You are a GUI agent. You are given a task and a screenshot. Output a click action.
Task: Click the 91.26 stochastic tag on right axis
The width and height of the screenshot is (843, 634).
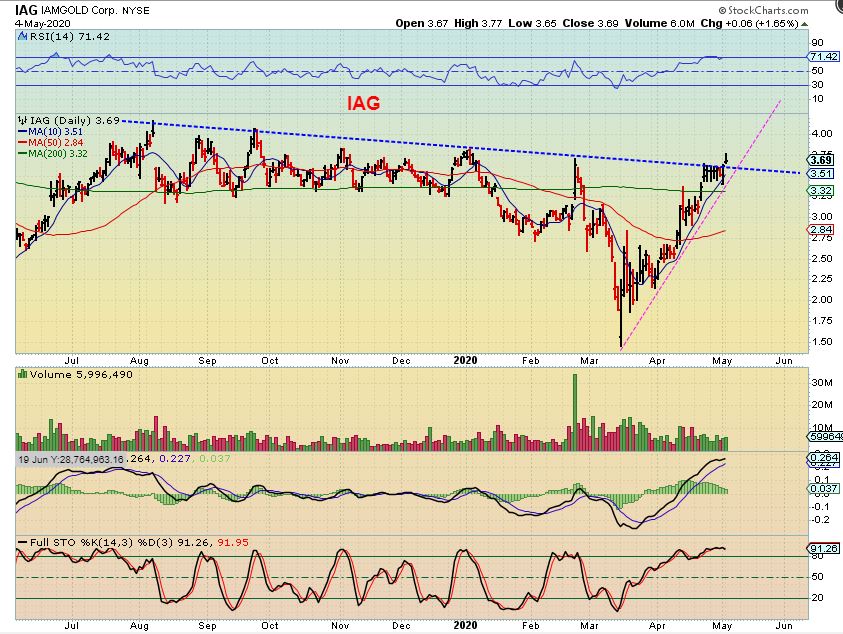coord(823,548)
